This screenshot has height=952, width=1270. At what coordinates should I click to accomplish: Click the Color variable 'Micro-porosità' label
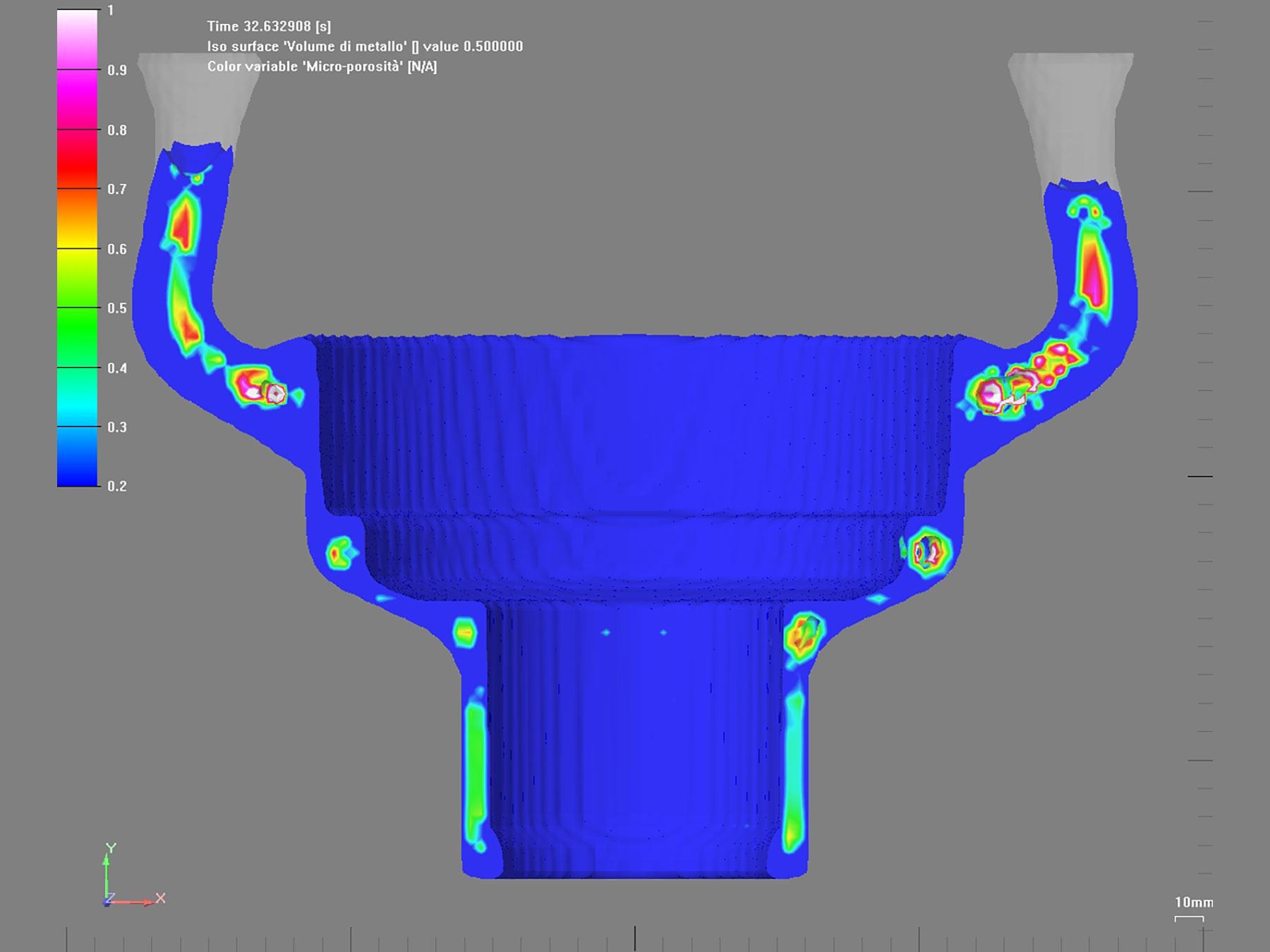pyautogui.click(x=322, y=66)
